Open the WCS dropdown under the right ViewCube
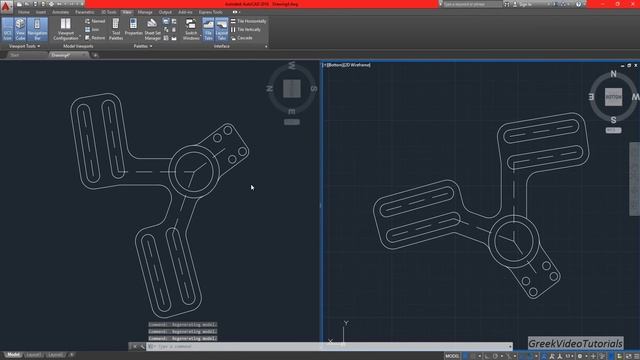The width and height of the screenshot is (640, 360). 613,130
